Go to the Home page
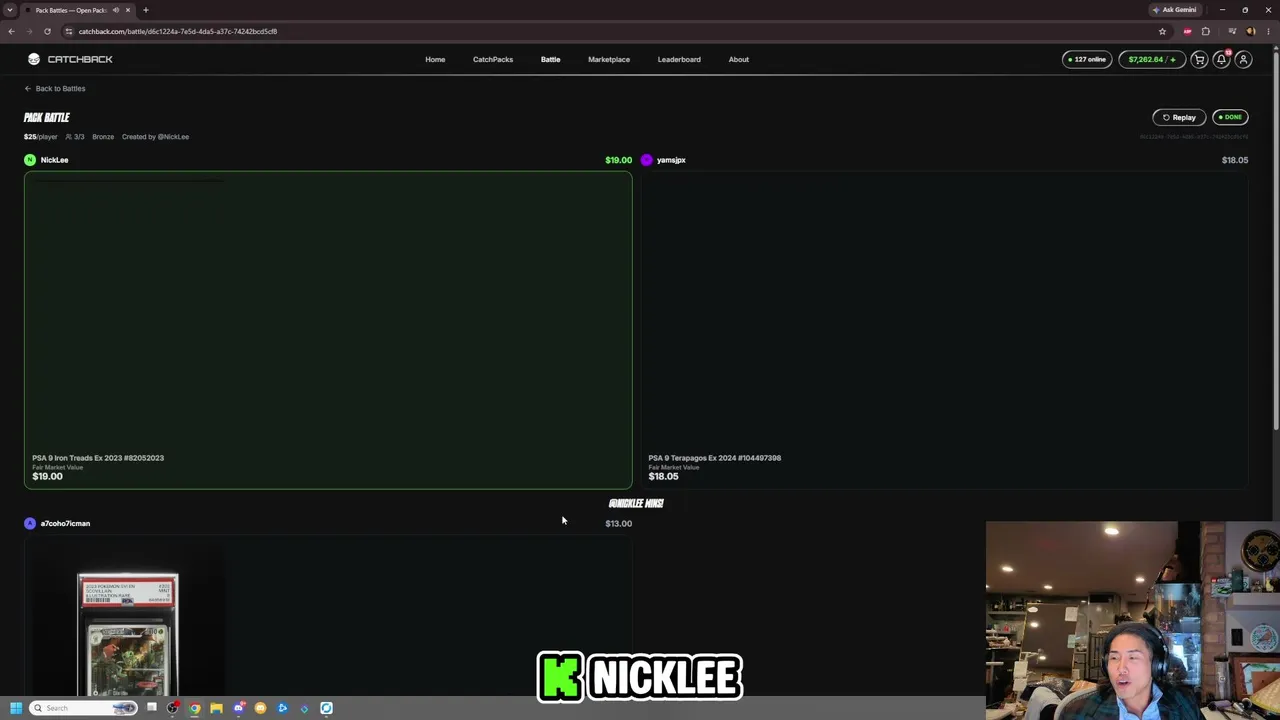Image resolution: width=1280 pixels, height=720 pixels. [435, 59]
